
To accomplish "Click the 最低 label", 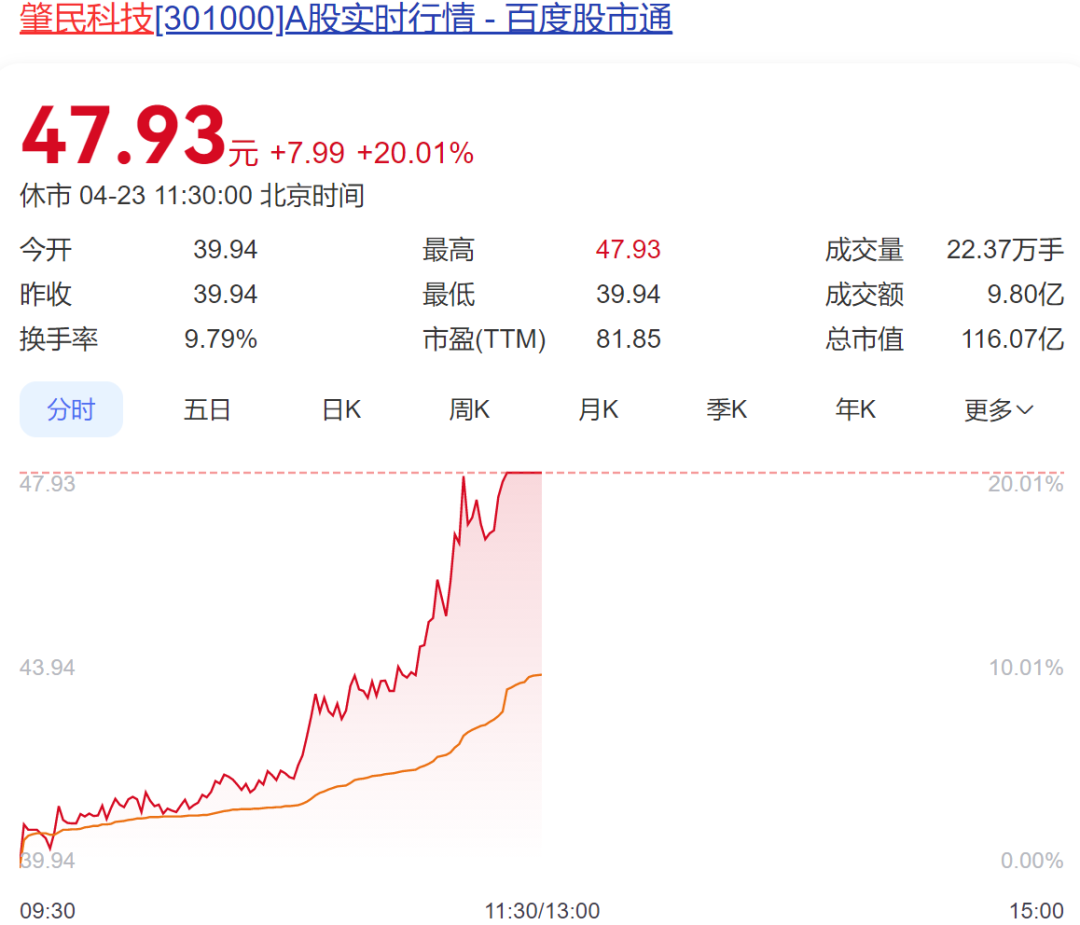I will tap(448, 294).
